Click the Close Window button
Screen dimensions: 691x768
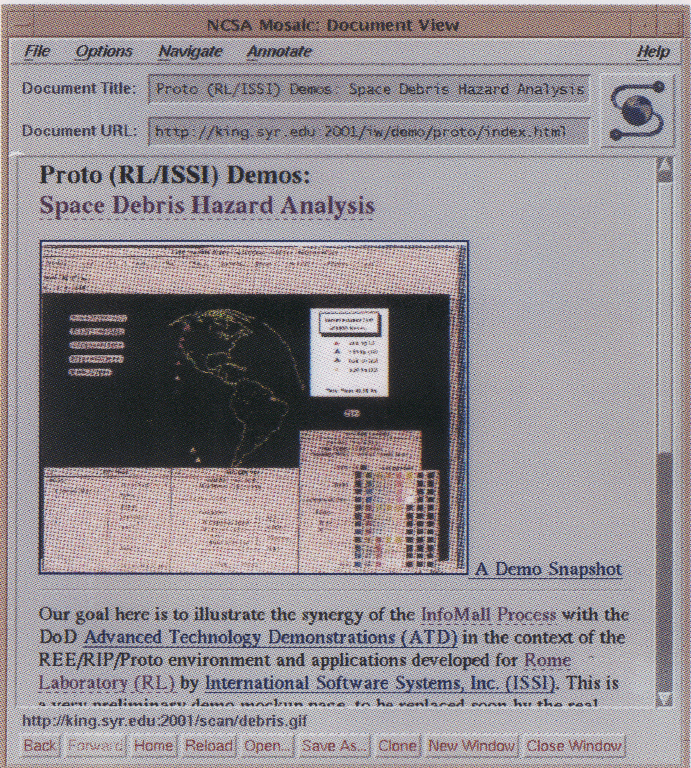[573, 745]
